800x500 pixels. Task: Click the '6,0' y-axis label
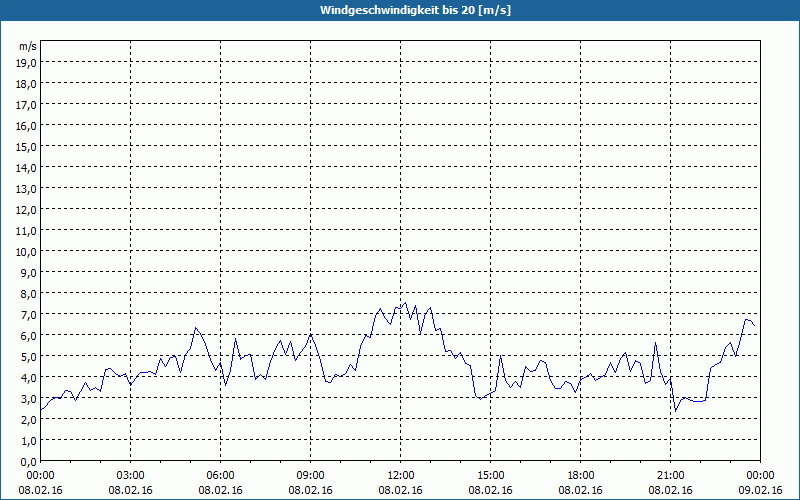coord(29,336)
